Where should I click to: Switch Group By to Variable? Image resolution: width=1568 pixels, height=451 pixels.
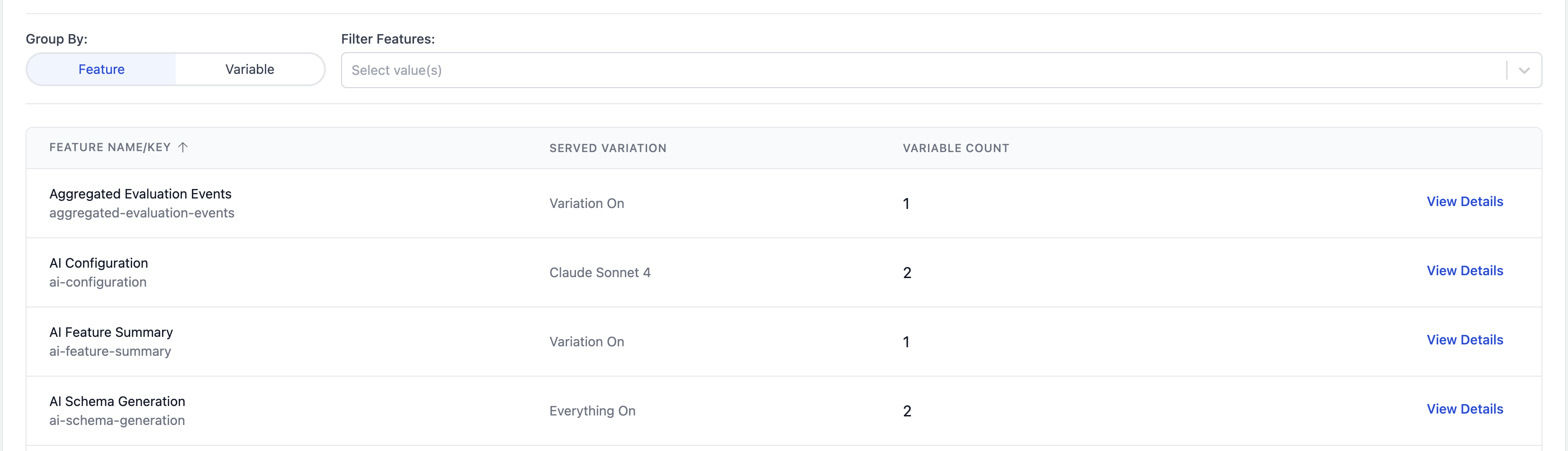click(250, 69)
